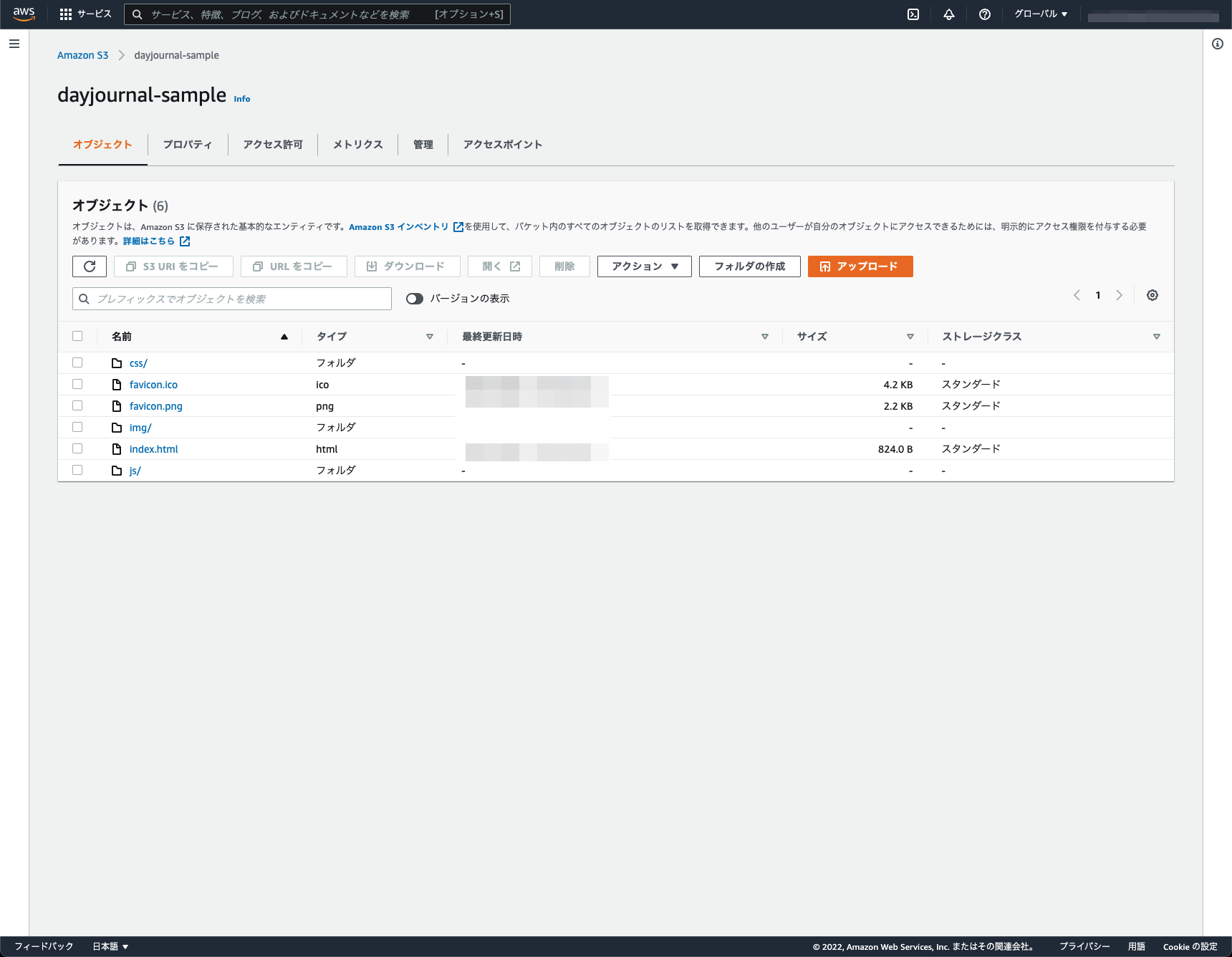Sort by 最終更新日時 column arrow
The height and width of the screenshot is (957, 1232).
(765, 337)
